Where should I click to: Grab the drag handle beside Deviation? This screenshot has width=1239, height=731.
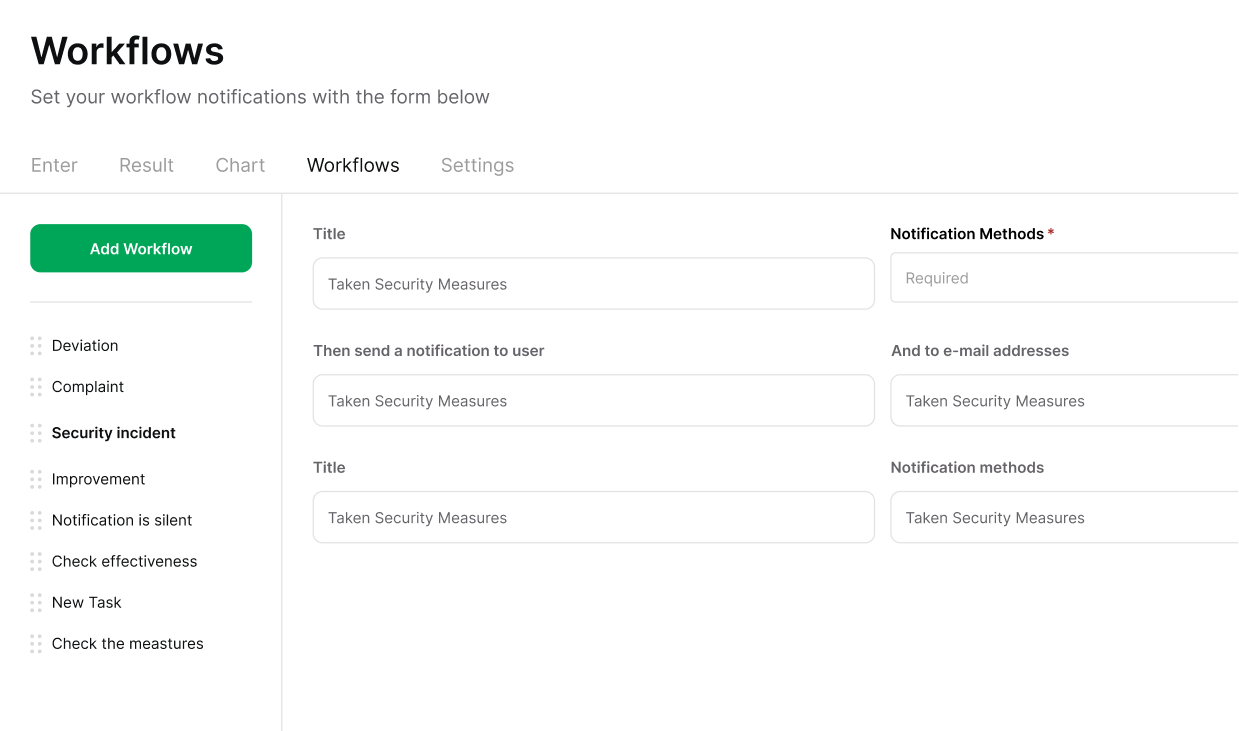coord(36,345)
